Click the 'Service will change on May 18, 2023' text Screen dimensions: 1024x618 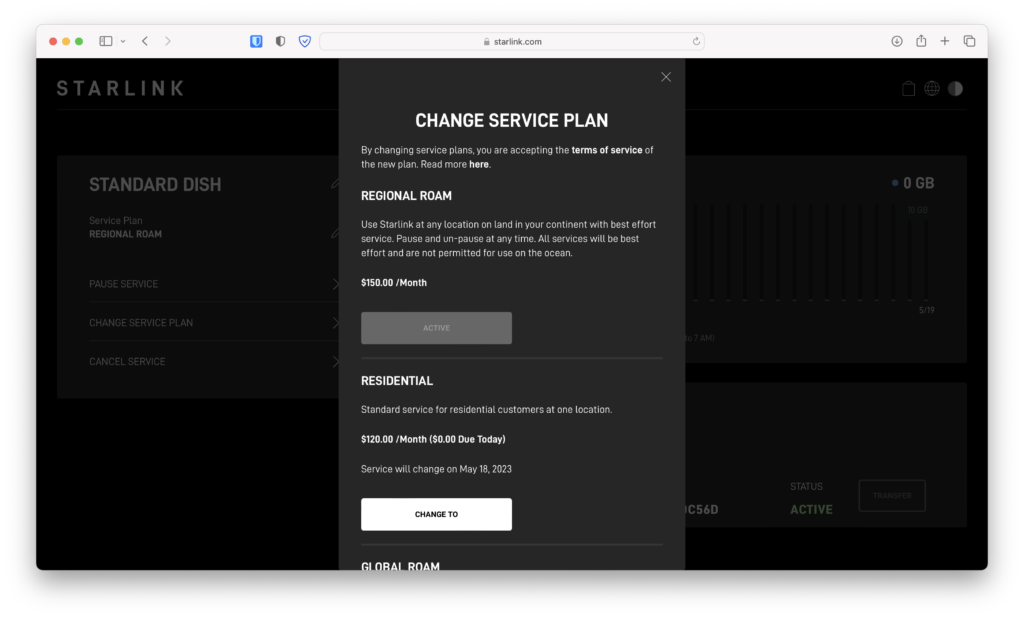(436, 469)
